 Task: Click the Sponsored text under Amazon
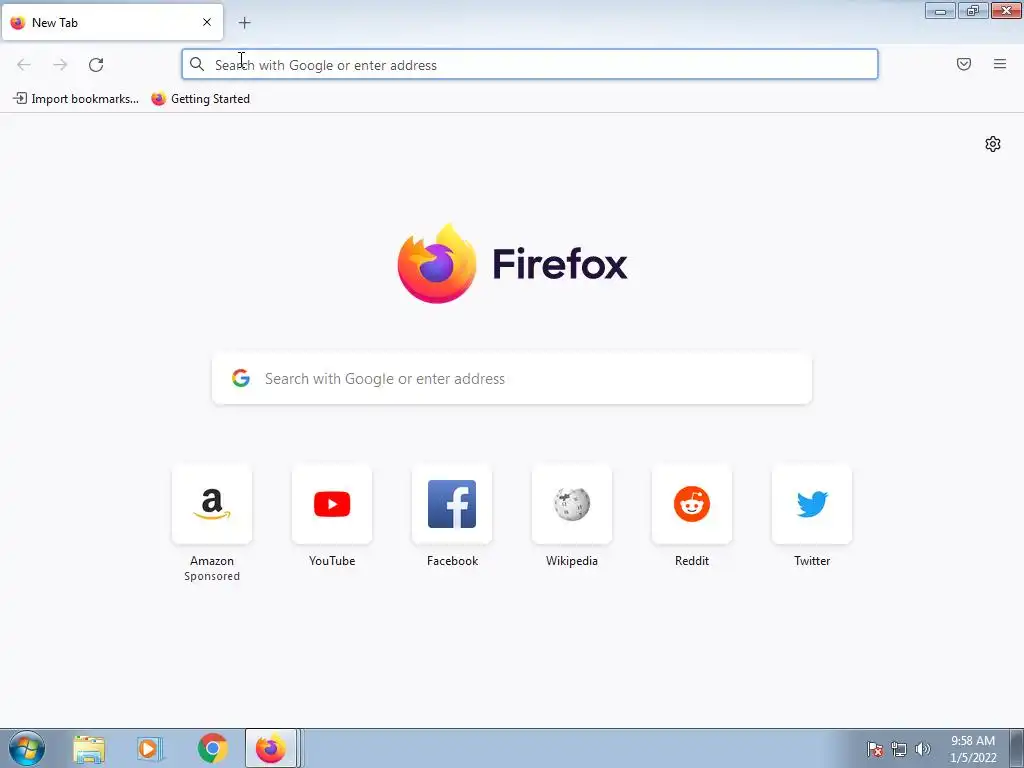(212, 576)
